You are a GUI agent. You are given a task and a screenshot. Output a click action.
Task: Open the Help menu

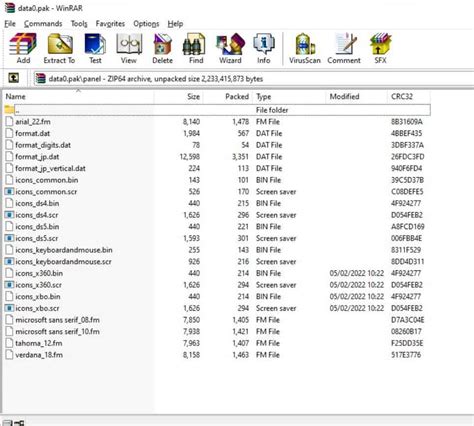click(x=175, y=24)
